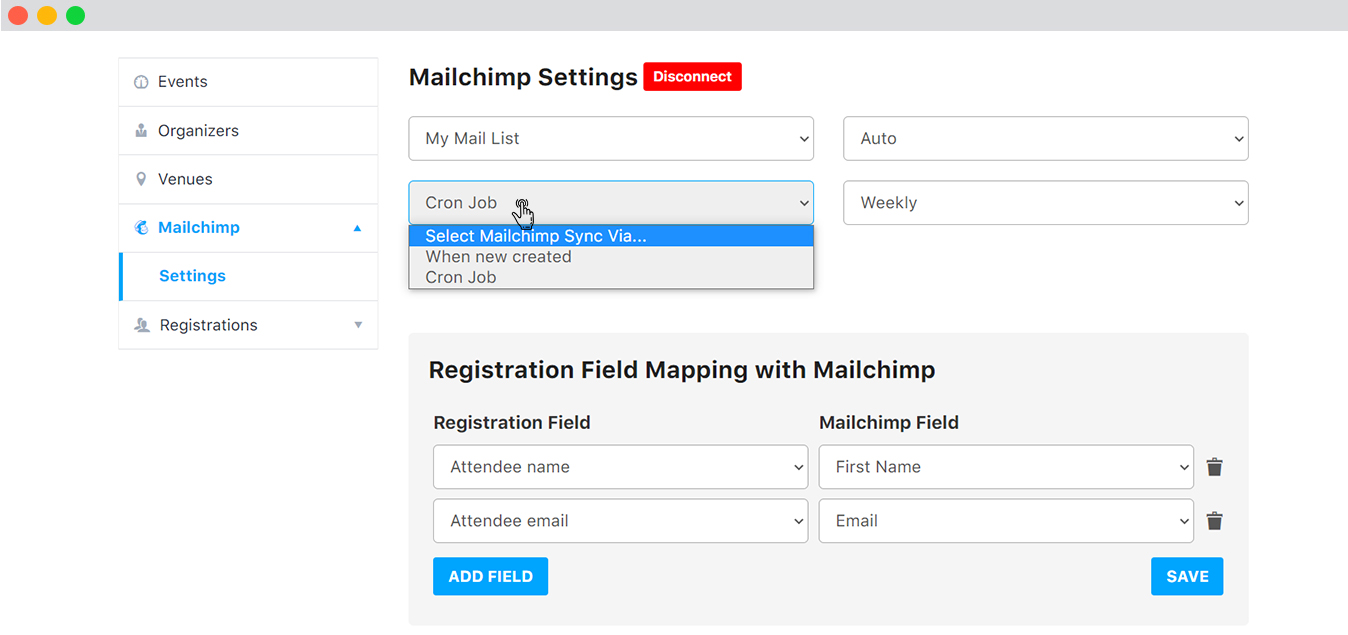This screenshot has width=1348, height=635.
Task: Click the Mailchimp Settings heading
Action: point(523,77)
